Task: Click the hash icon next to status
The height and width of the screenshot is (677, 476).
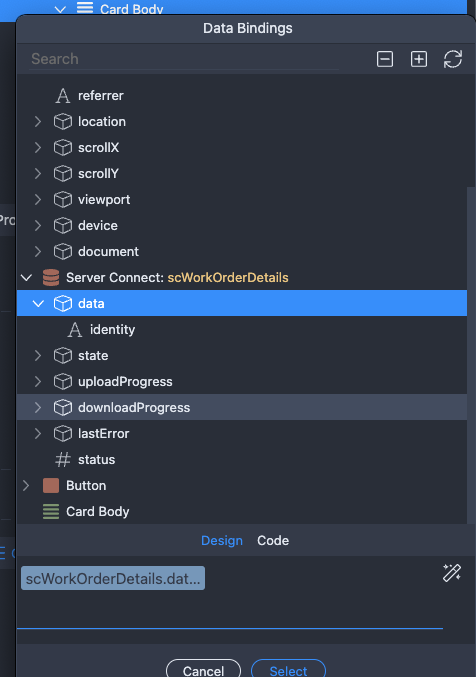Action: (63, 459)
